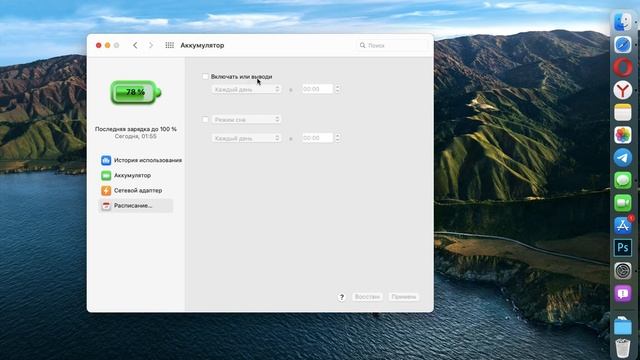Open the Downloads folder in dock
Viewport: 640px width, 360px height.
point(623,325)
